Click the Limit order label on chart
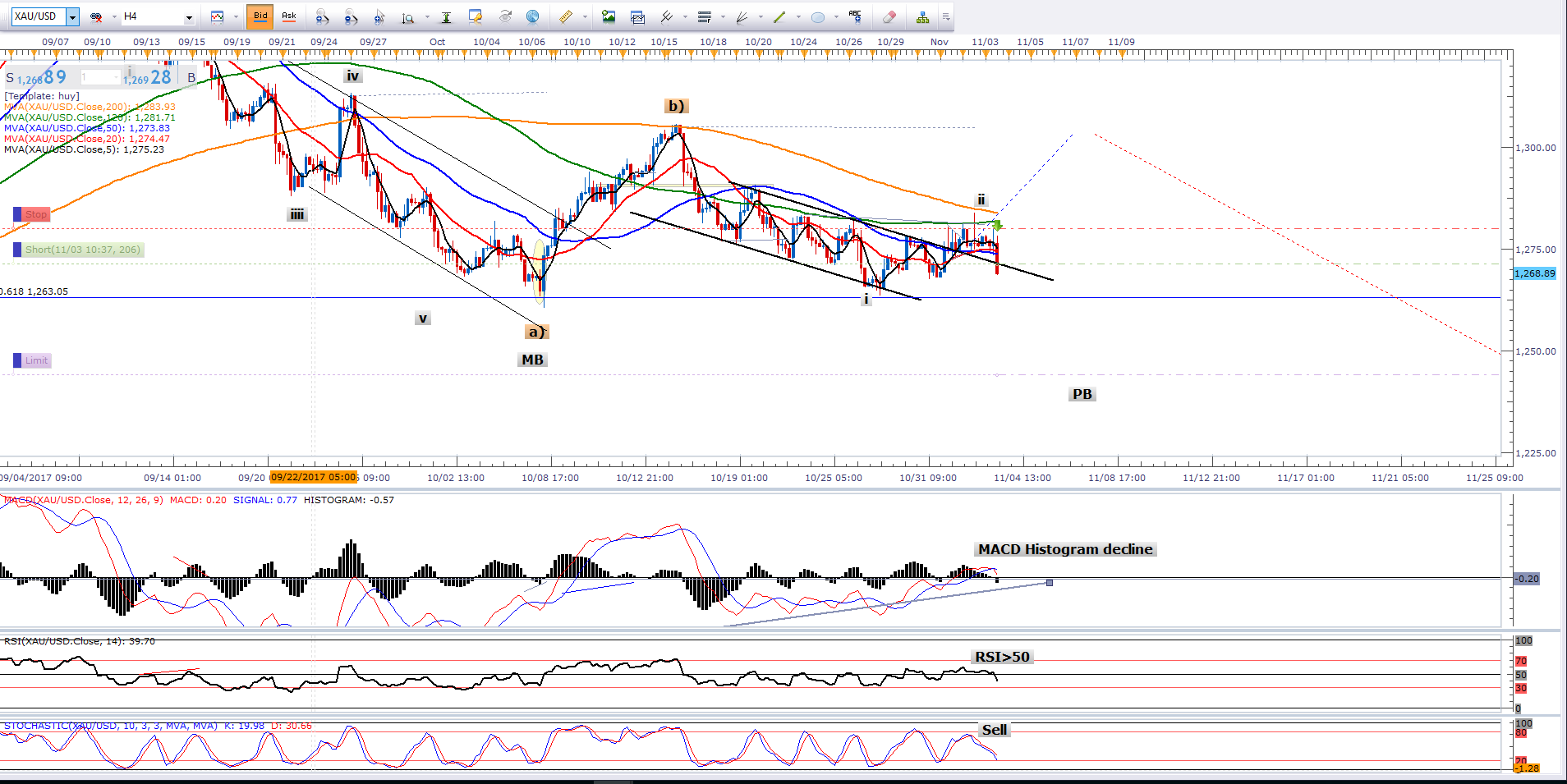The height and width of the screenshot is (784, 1567). (x=36, y=360)
